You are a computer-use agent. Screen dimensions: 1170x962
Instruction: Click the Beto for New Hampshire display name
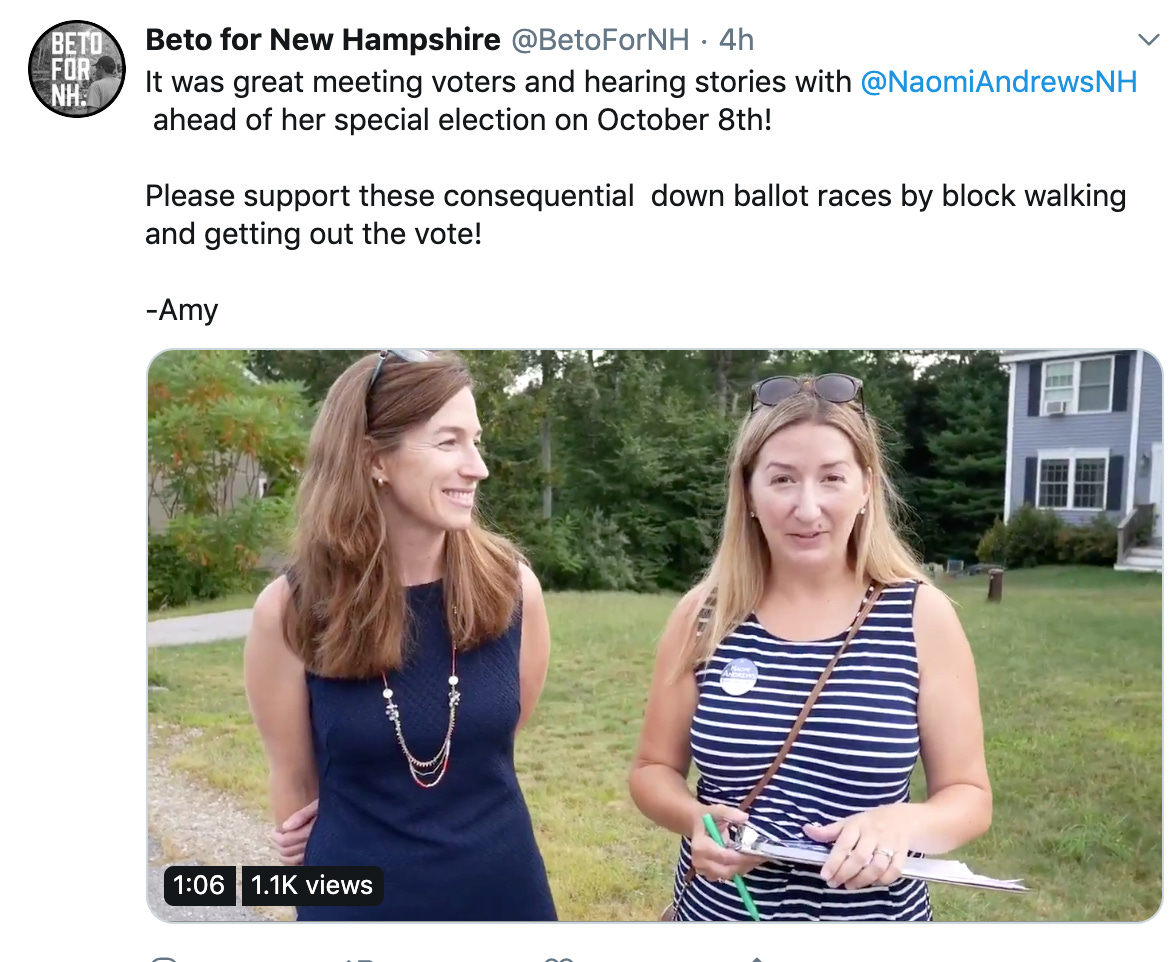[322, 40]
